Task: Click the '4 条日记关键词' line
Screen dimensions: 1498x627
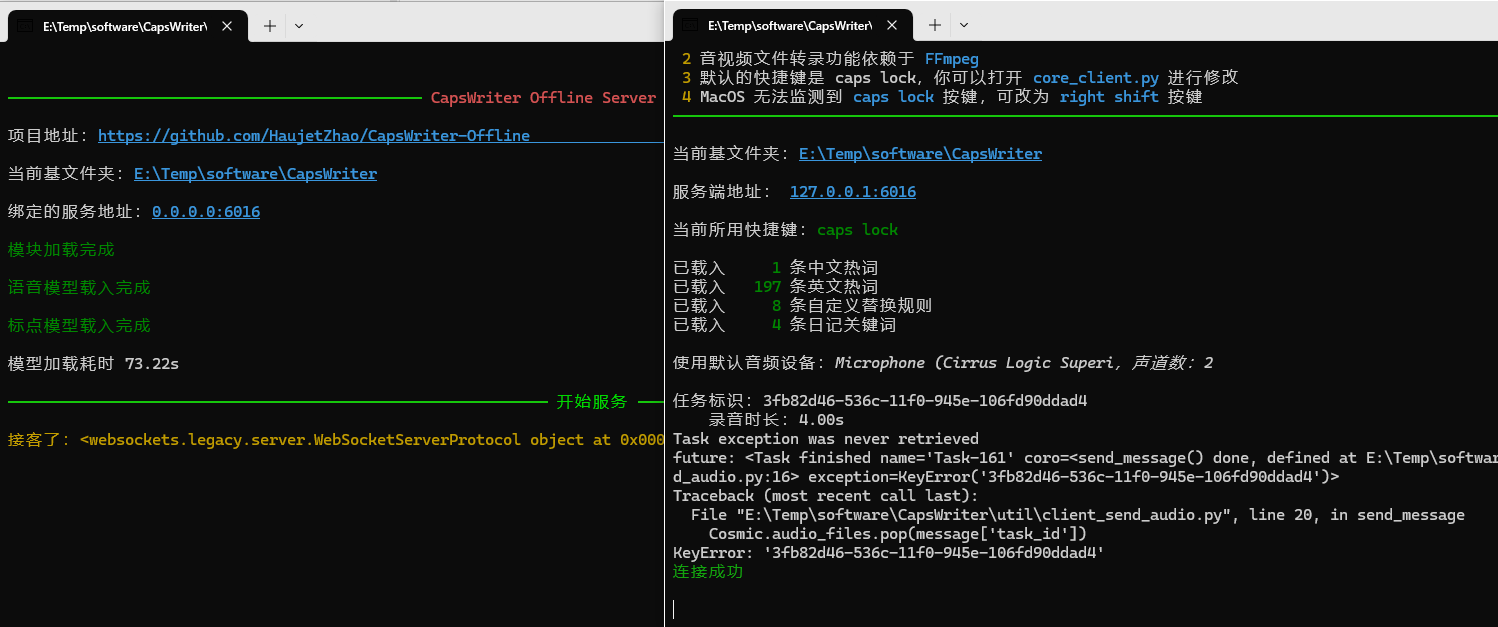Action: (785, 325)
